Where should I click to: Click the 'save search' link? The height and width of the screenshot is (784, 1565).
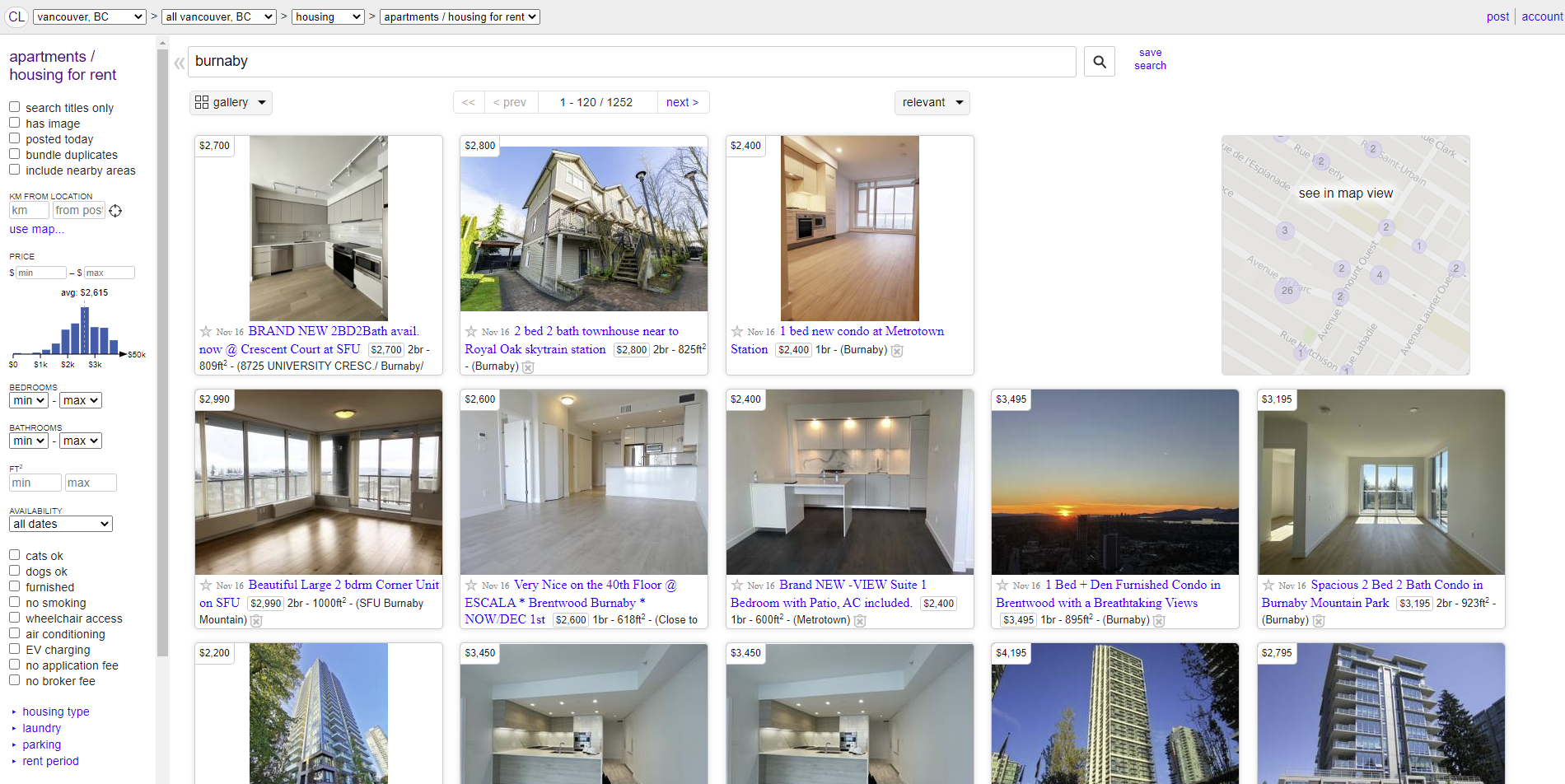[1150, 58]
